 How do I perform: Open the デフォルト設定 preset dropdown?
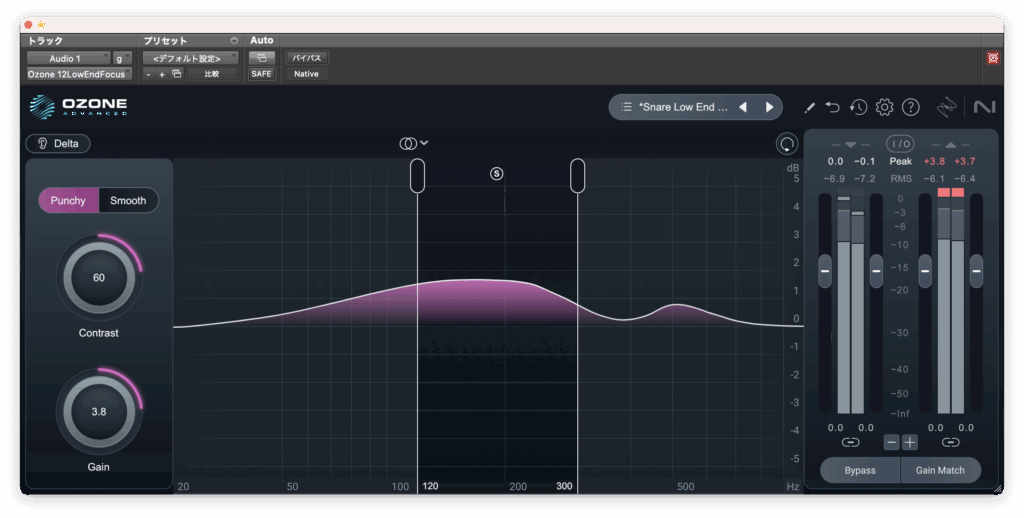pyautogui.click(x=190, y=58)
